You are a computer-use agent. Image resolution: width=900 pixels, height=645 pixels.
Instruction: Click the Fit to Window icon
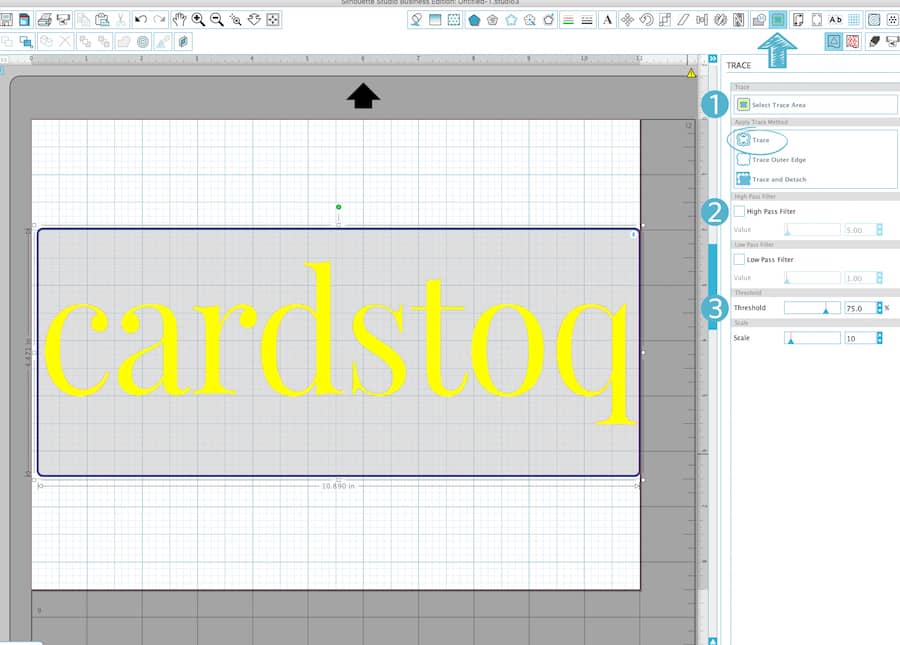[x=273, y=20]
